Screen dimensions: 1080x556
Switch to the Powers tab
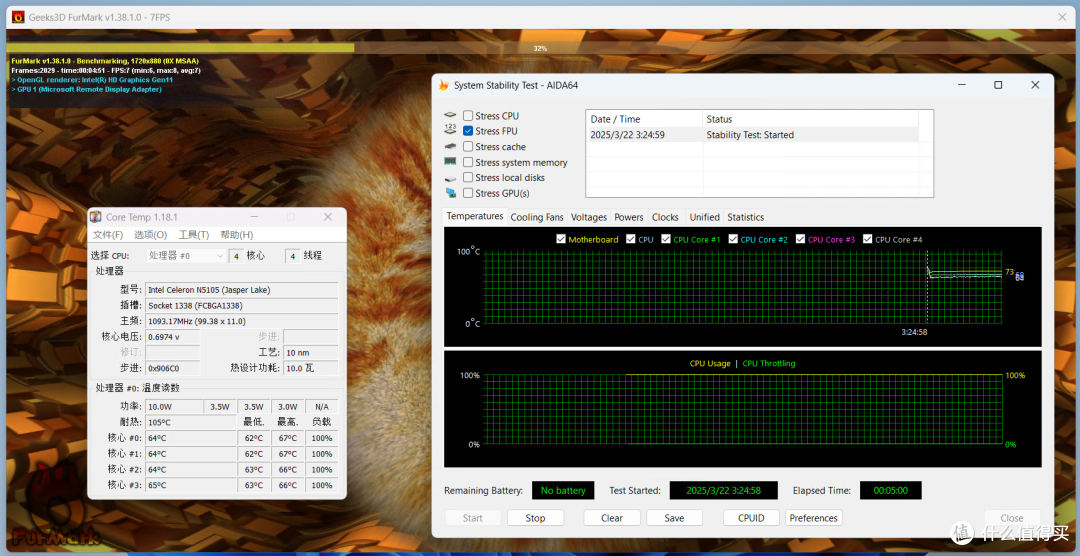[x=628, y=217]
